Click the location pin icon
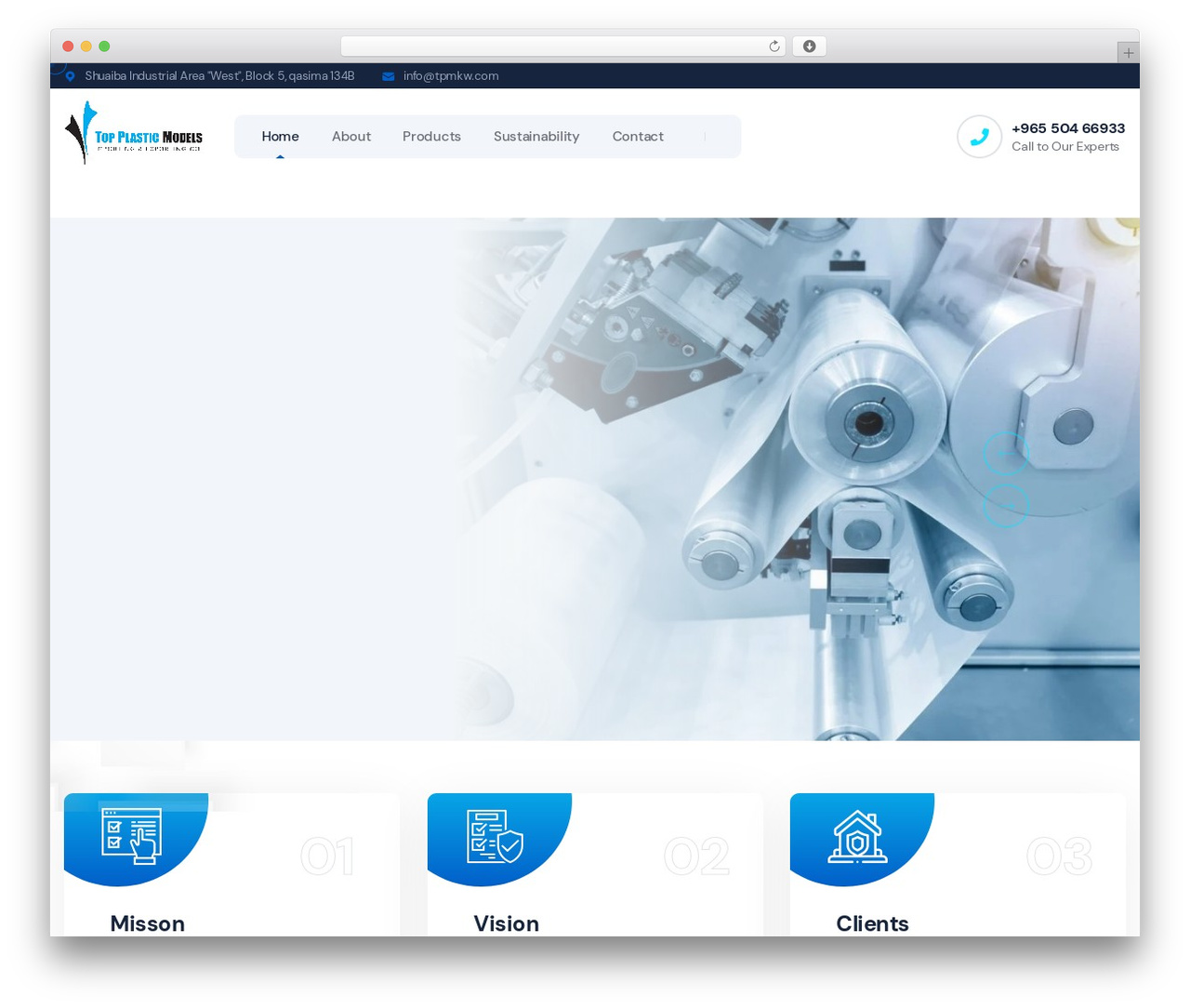Screen dimensions: 1190x1008 70,76
